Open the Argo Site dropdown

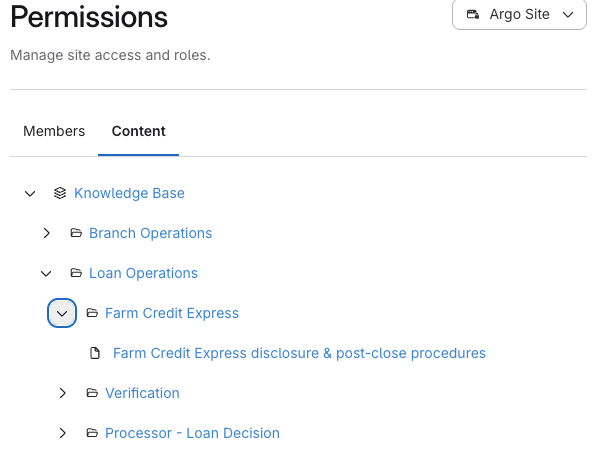[x=519, y=15]
